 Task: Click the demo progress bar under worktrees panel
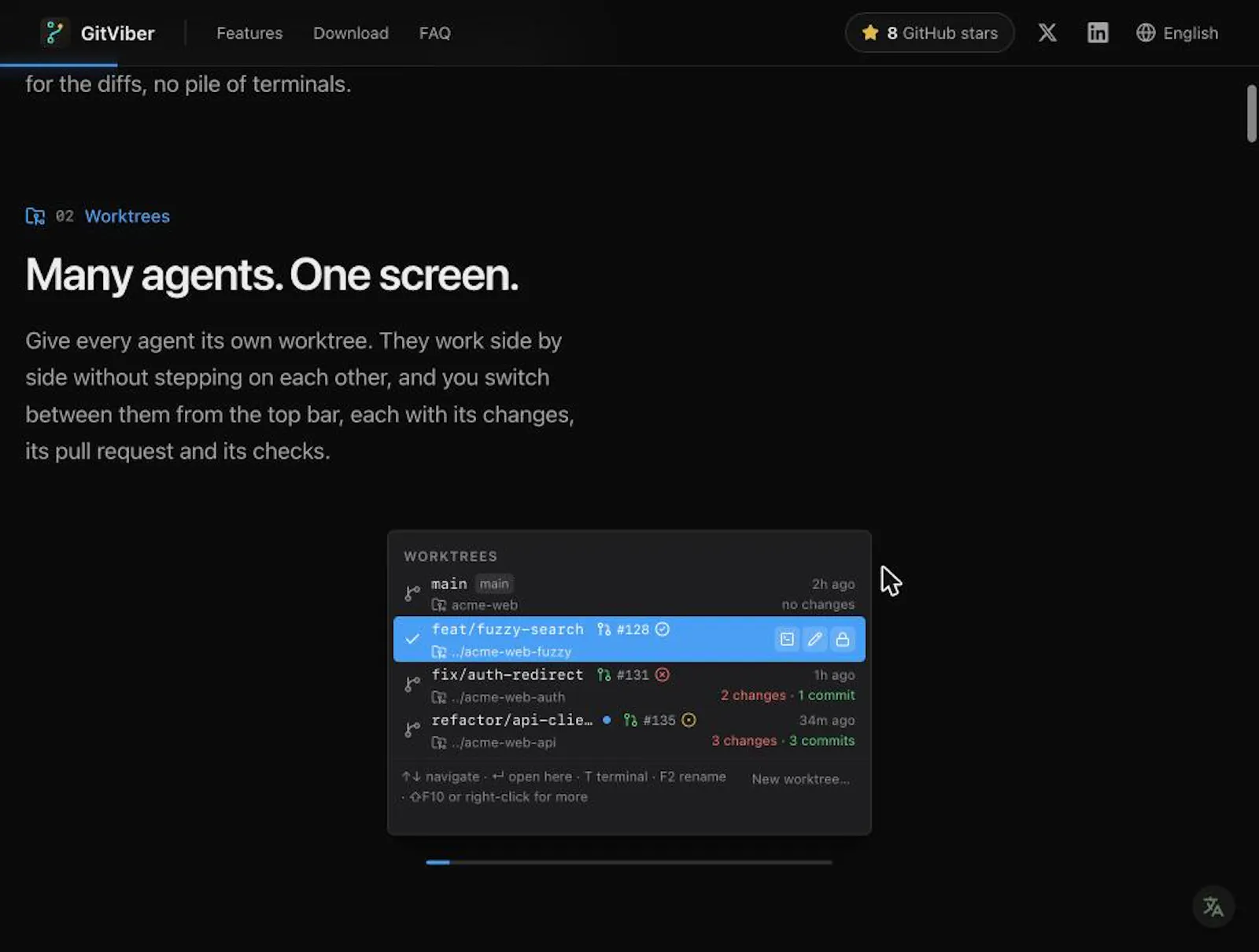click(x=629, y=862)
